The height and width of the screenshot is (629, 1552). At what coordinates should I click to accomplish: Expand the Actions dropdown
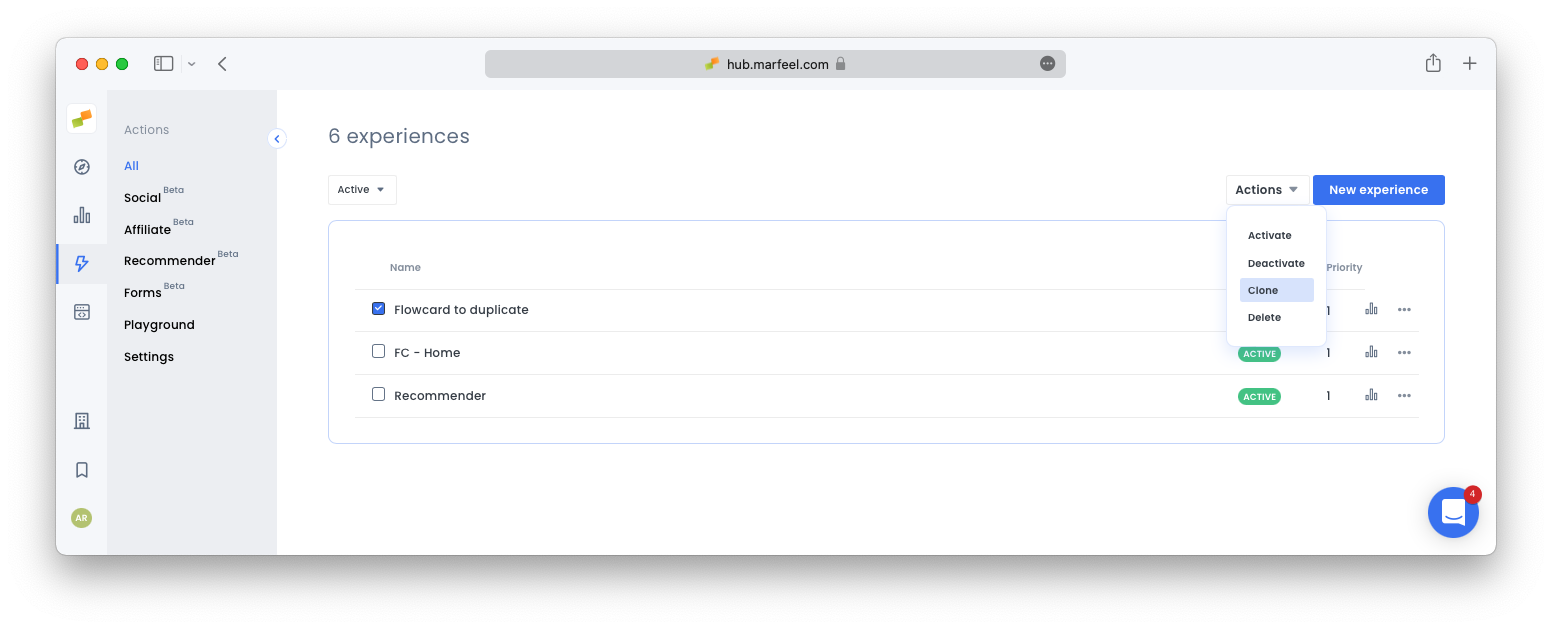coord(1267,189)
